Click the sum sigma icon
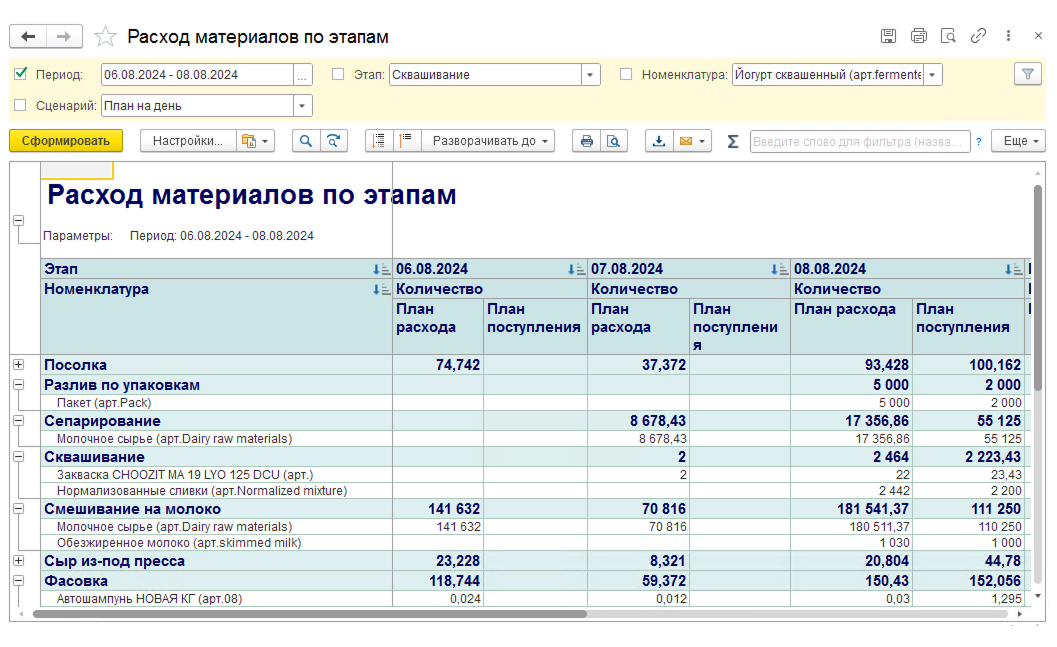The height and width of the screenshot is (647, 1057). pyautogui.click(x=733, y=141)
